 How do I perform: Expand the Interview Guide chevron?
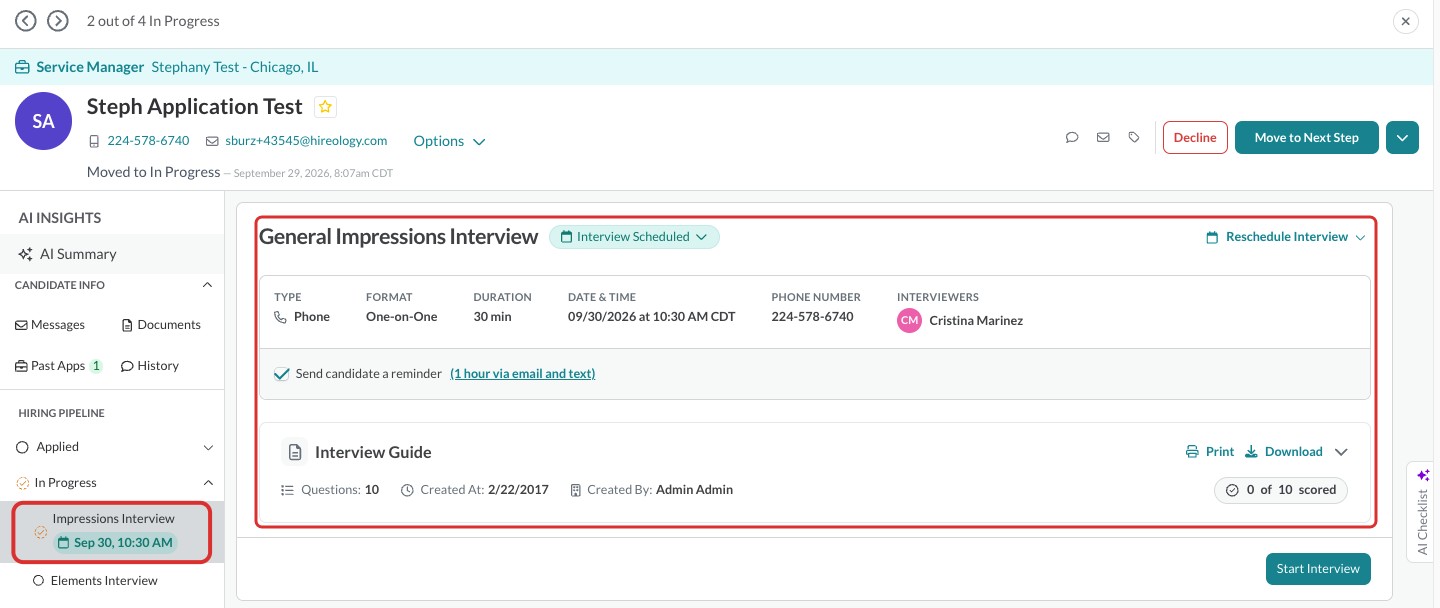point(1342,452)
